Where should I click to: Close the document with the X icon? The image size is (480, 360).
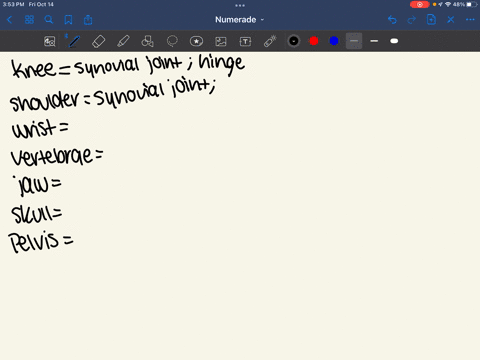[451, 20]
